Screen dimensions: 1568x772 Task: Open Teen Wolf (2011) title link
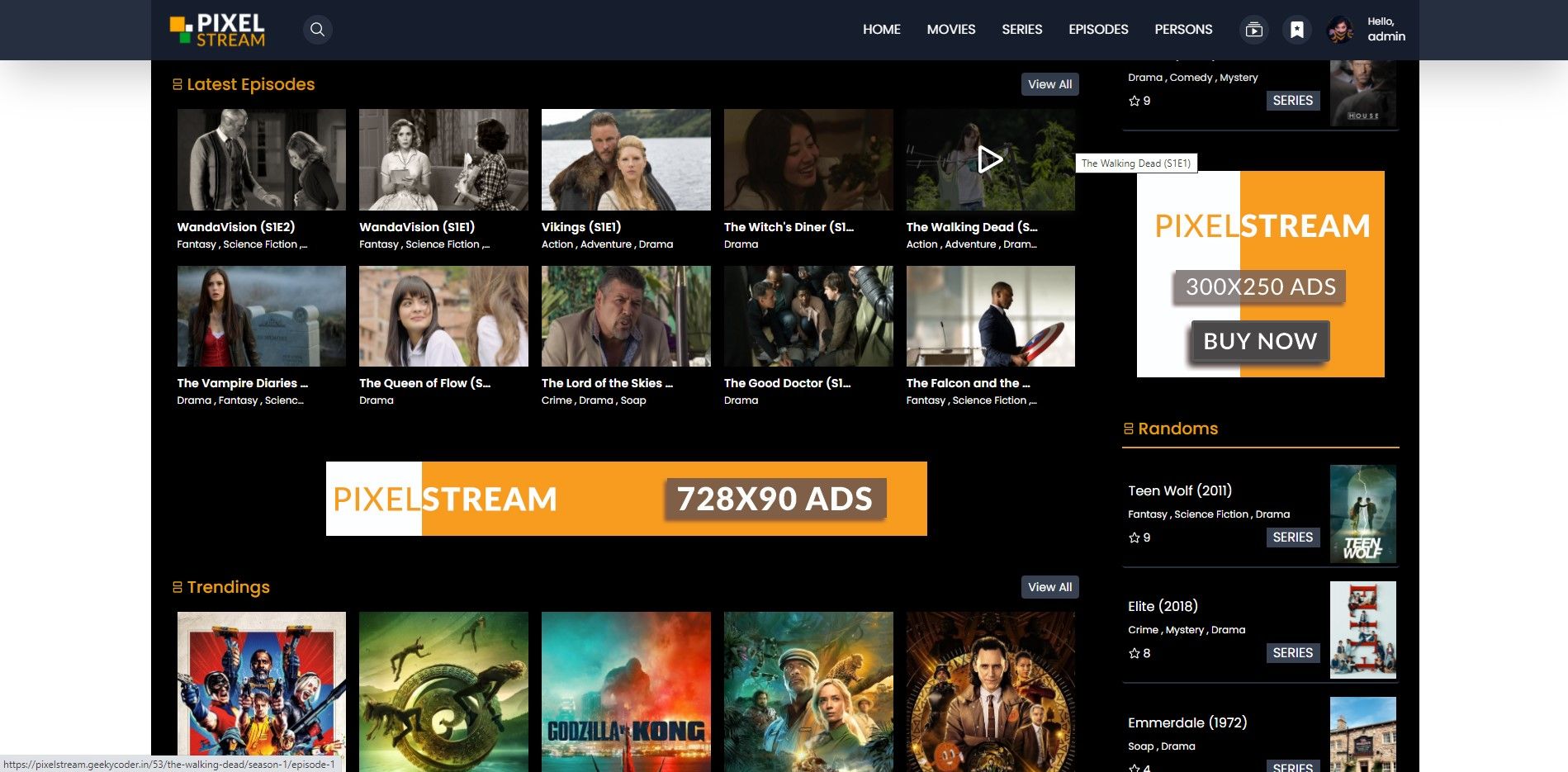point(1180,490)
